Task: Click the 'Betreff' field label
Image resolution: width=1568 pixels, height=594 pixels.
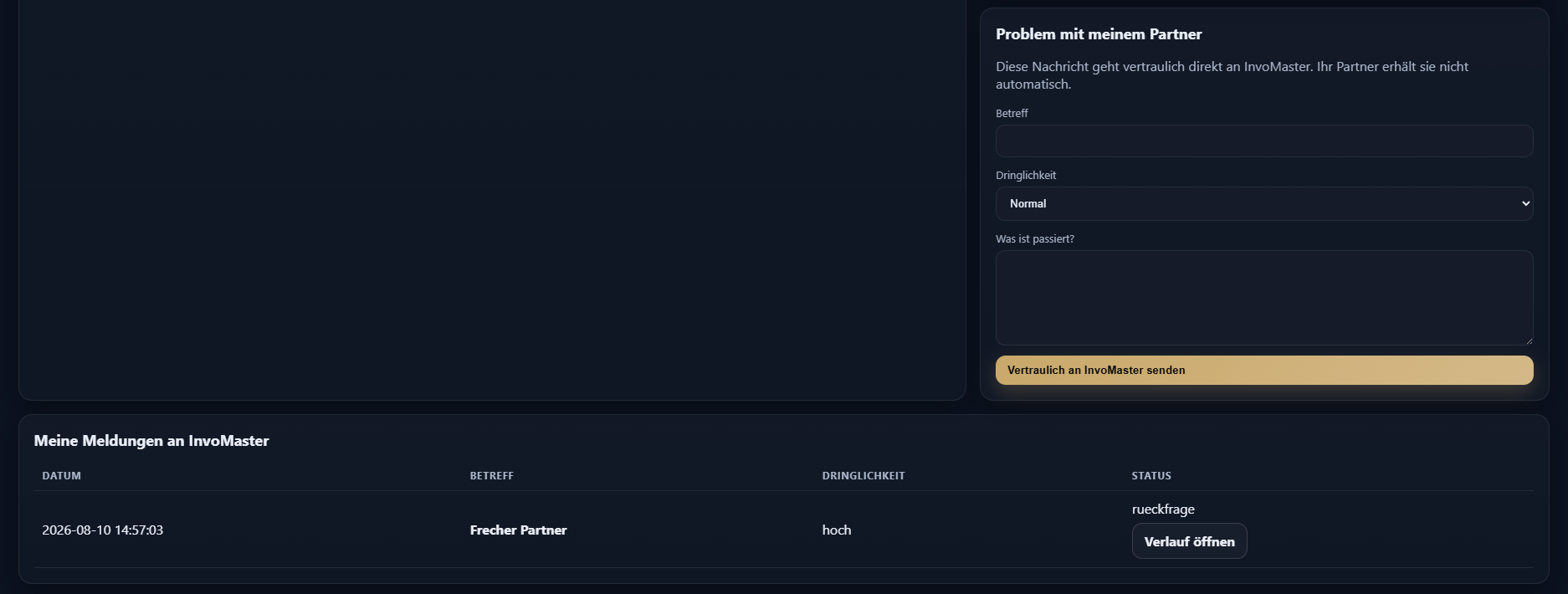Action: [1012, 113]
